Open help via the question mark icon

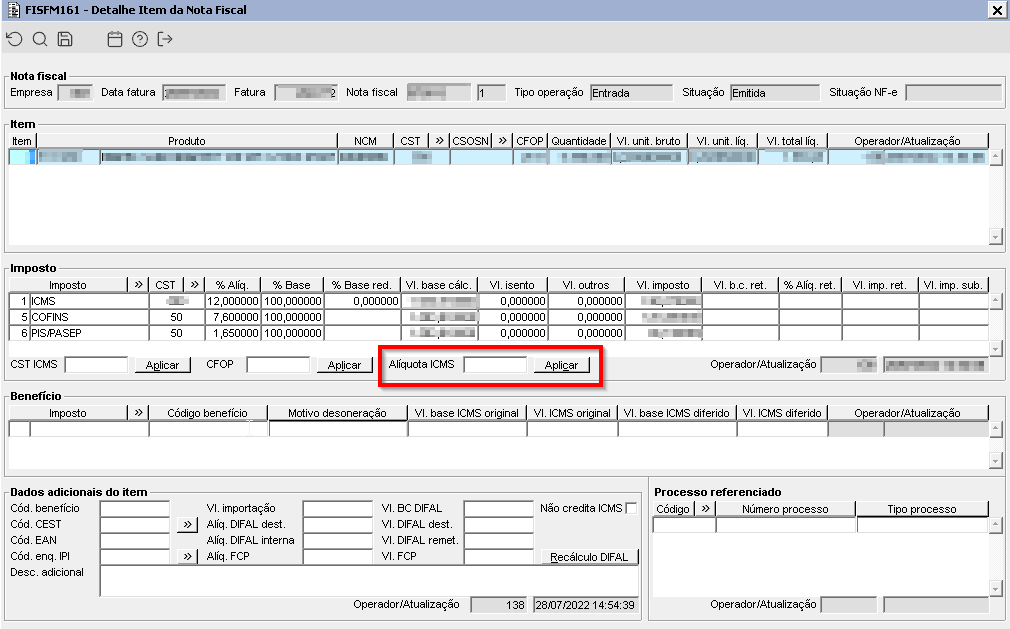pos(140,39)
